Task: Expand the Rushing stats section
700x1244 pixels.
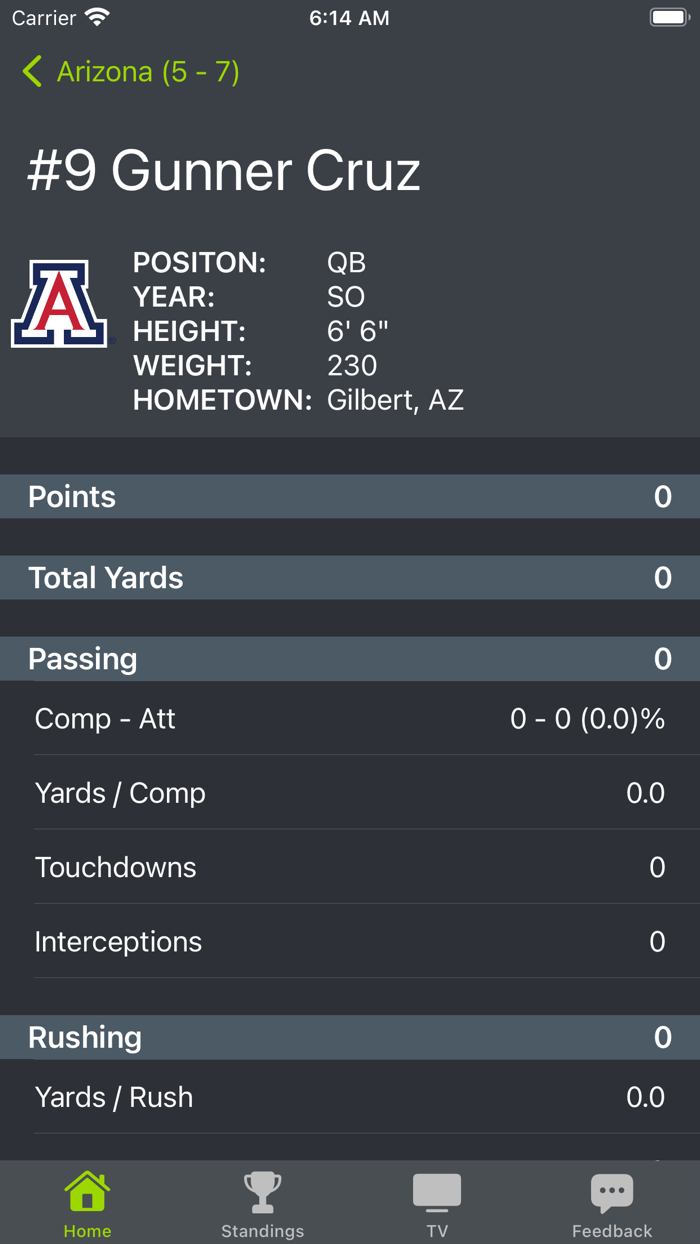Action: 350,1037
